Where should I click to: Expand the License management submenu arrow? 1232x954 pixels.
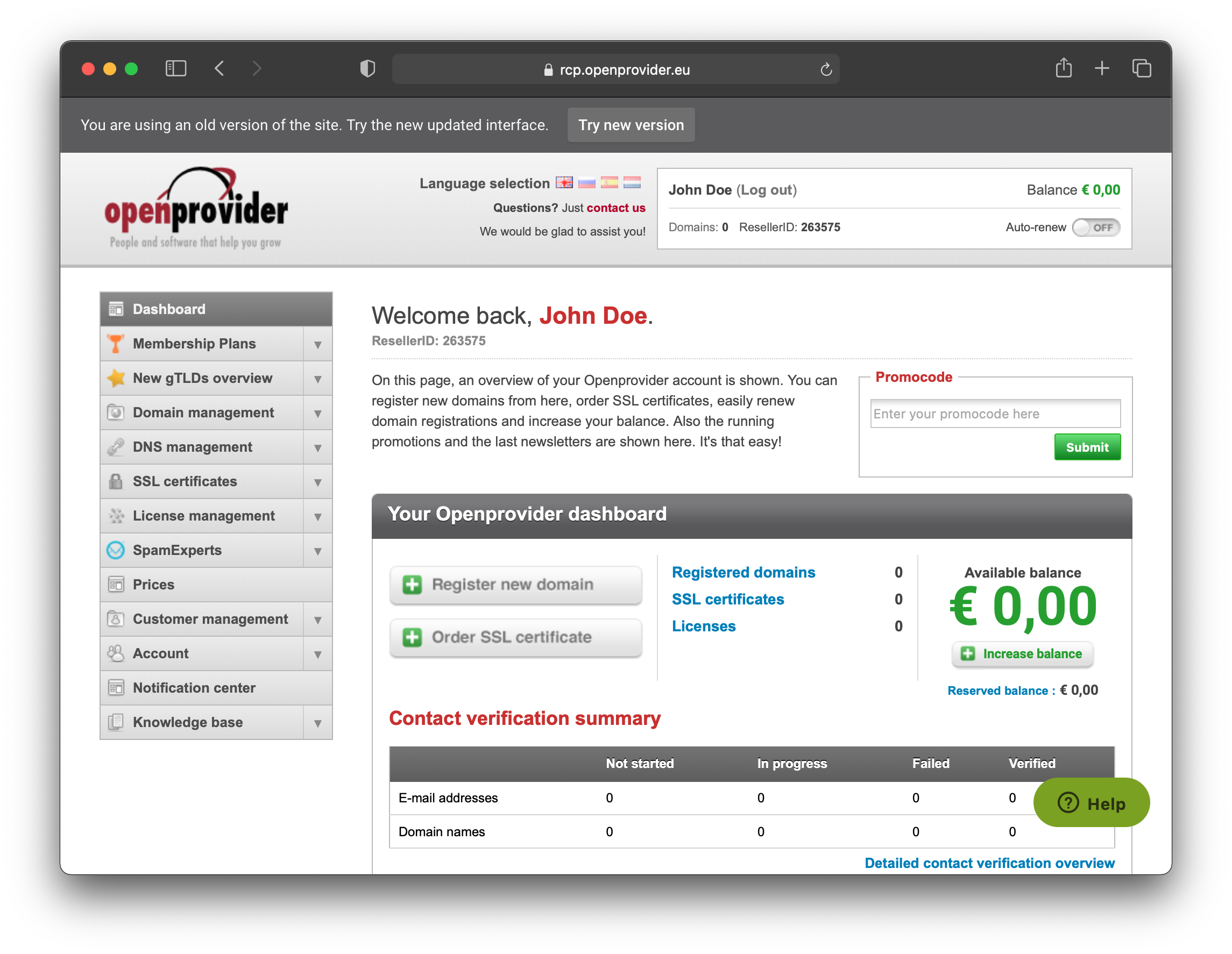tap(317, 516)
